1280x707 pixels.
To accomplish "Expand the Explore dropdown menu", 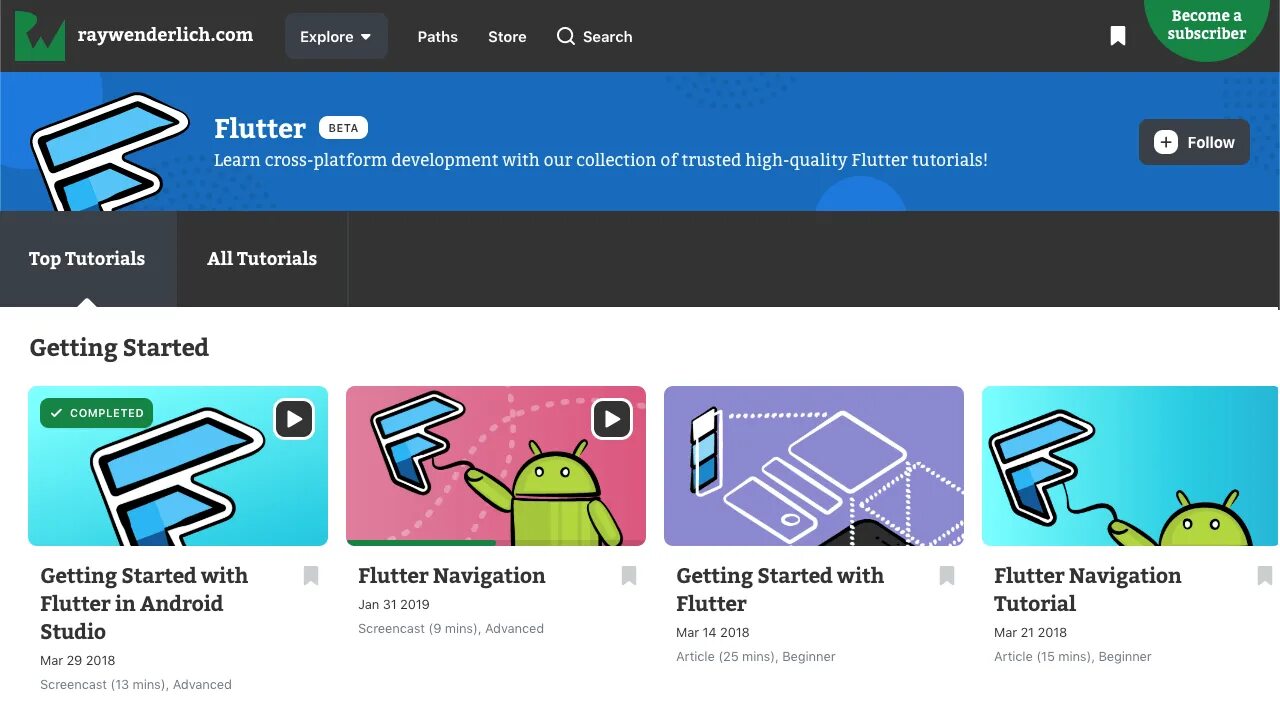I will pyautogui.click(x=336, y=36).
